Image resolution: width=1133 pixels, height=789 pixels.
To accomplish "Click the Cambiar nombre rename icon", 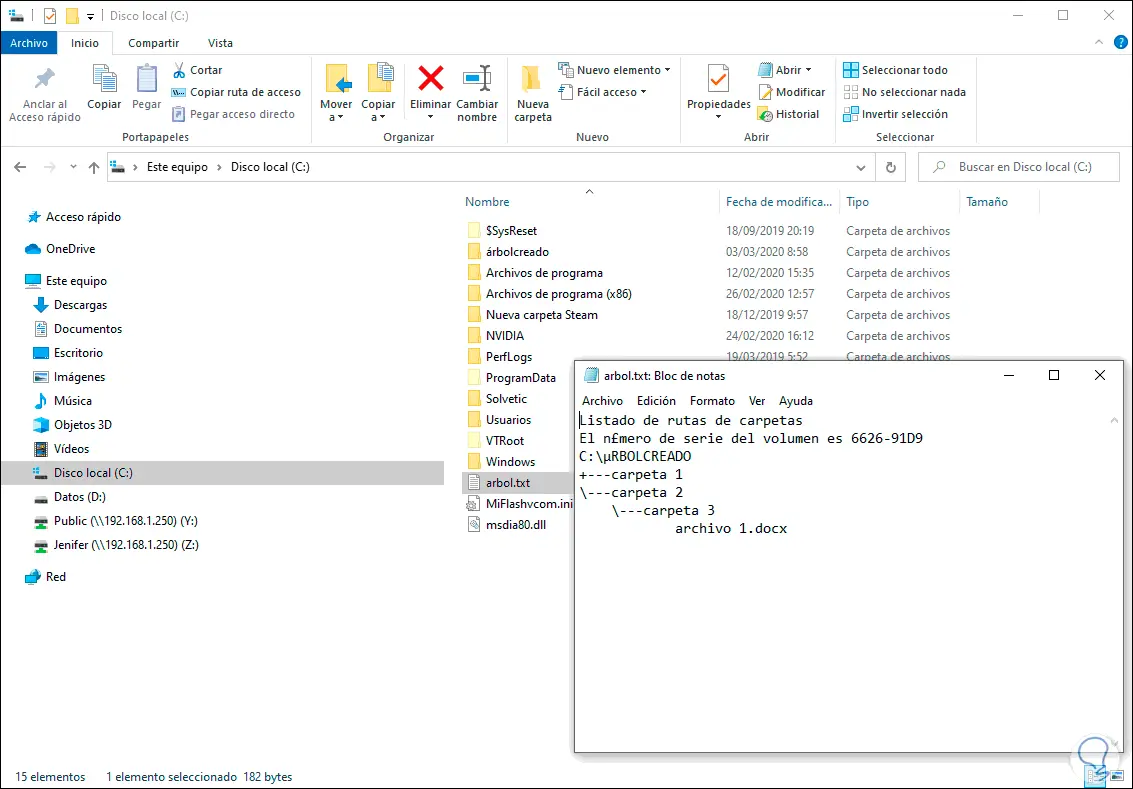I will coord(477,78).
